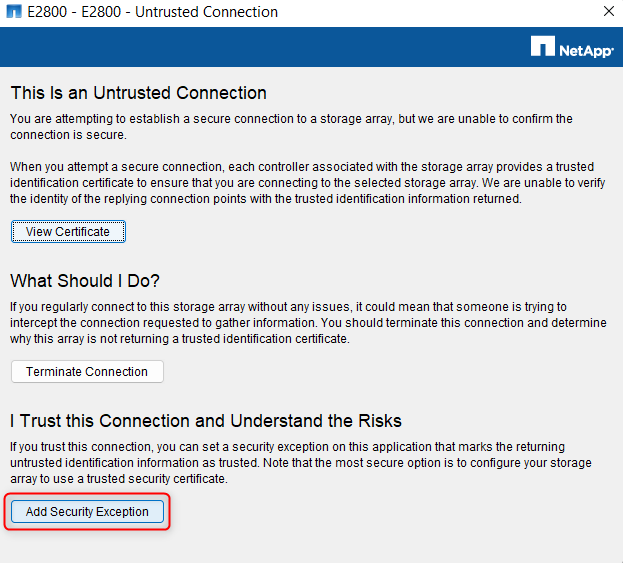The image size is (623, 563).
Task: Click the empty title bar area beside the title
Action: click(430, 13)
